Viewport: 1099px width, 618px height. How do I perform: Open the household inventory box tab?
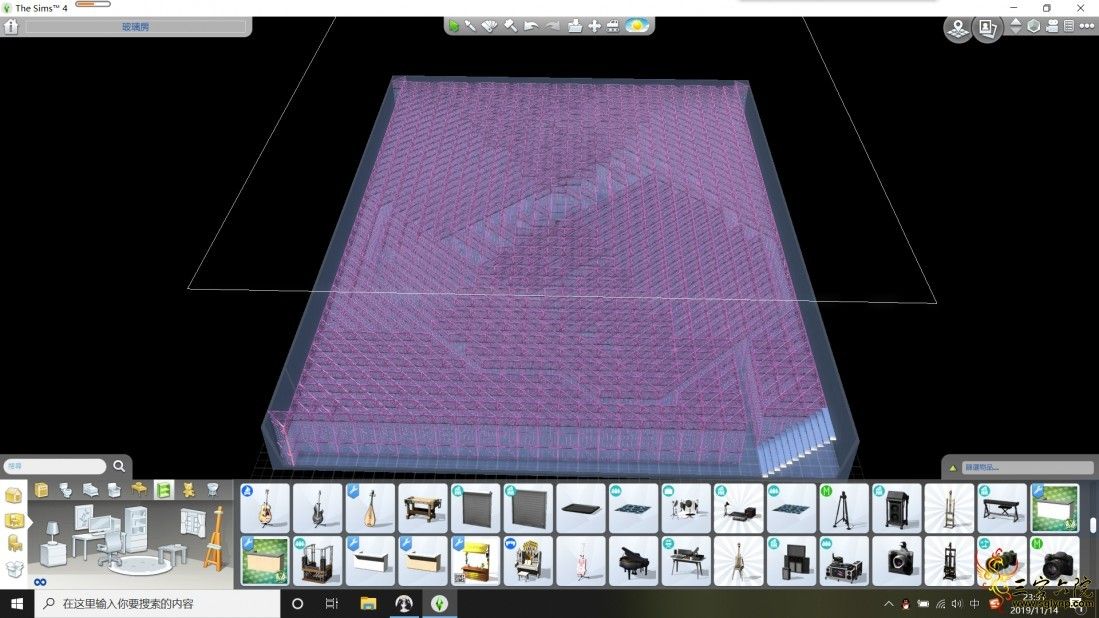(13, 569)
